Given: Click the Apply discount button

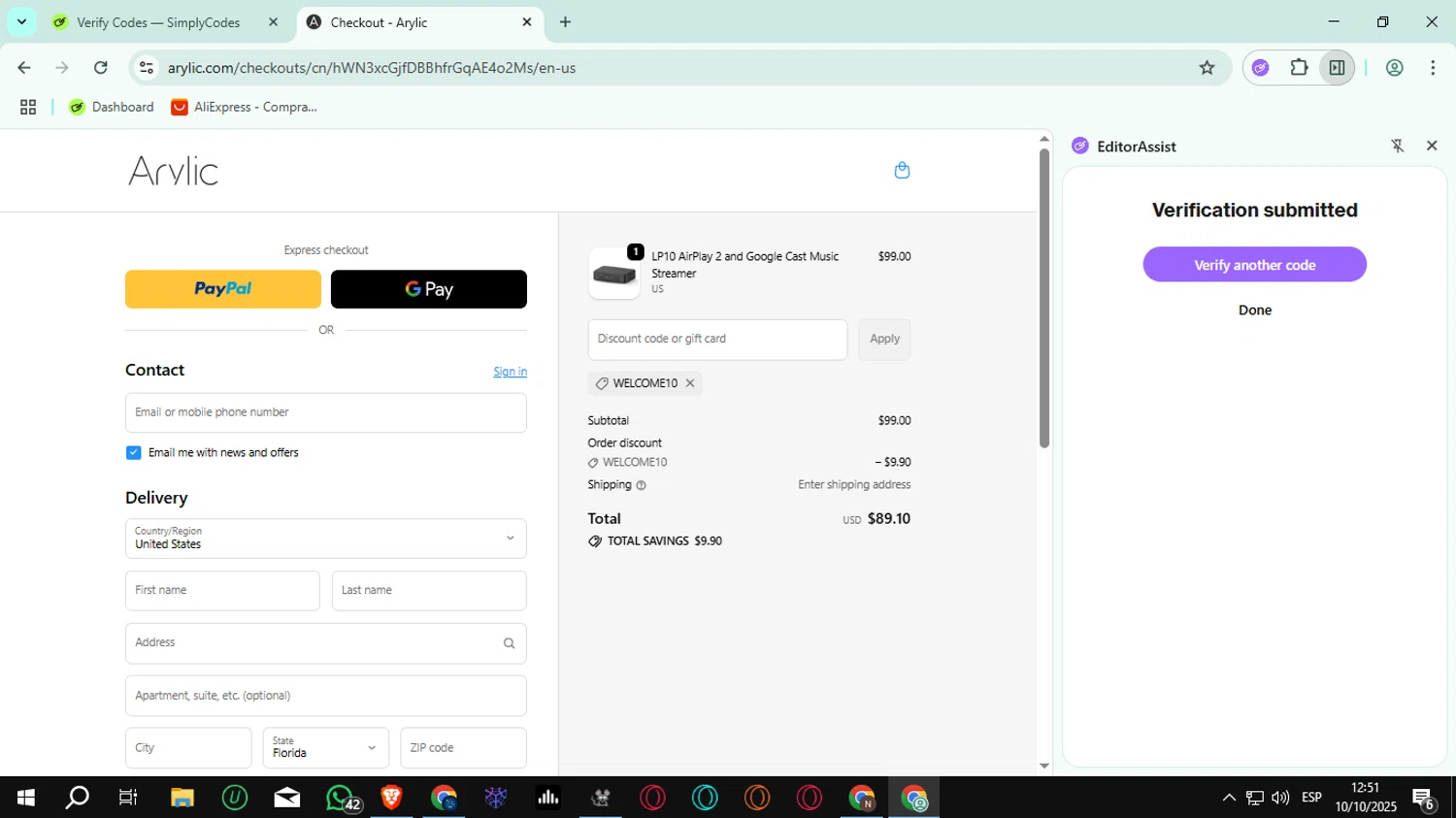Looking at the screenshot, I should pos(884,340).
